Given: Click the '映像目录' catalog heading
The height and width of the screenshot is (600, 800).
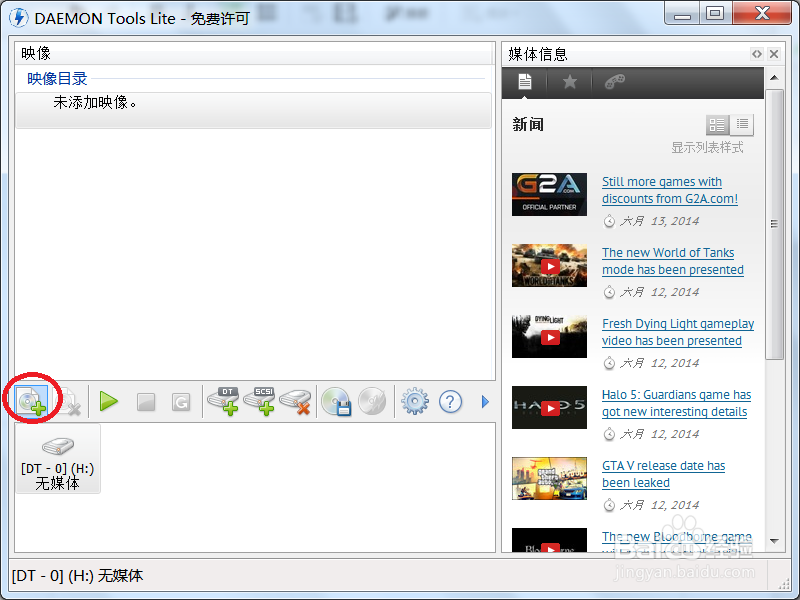Looking at the screenshot, I should click(x=57, y=79).
